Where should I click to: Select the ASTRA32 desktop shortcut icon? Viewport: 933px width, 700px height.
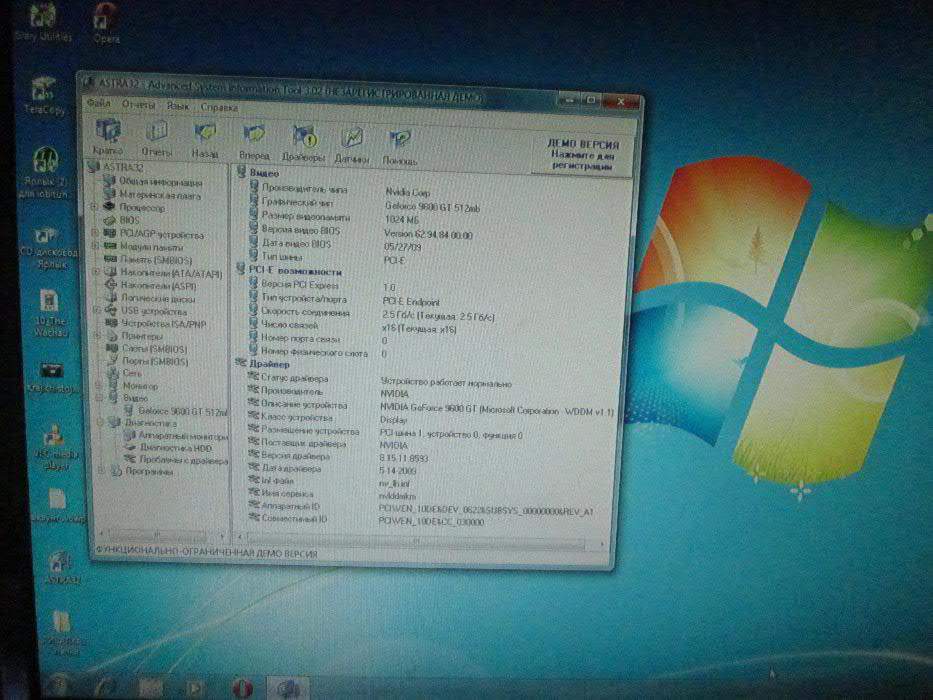[60, 566]
